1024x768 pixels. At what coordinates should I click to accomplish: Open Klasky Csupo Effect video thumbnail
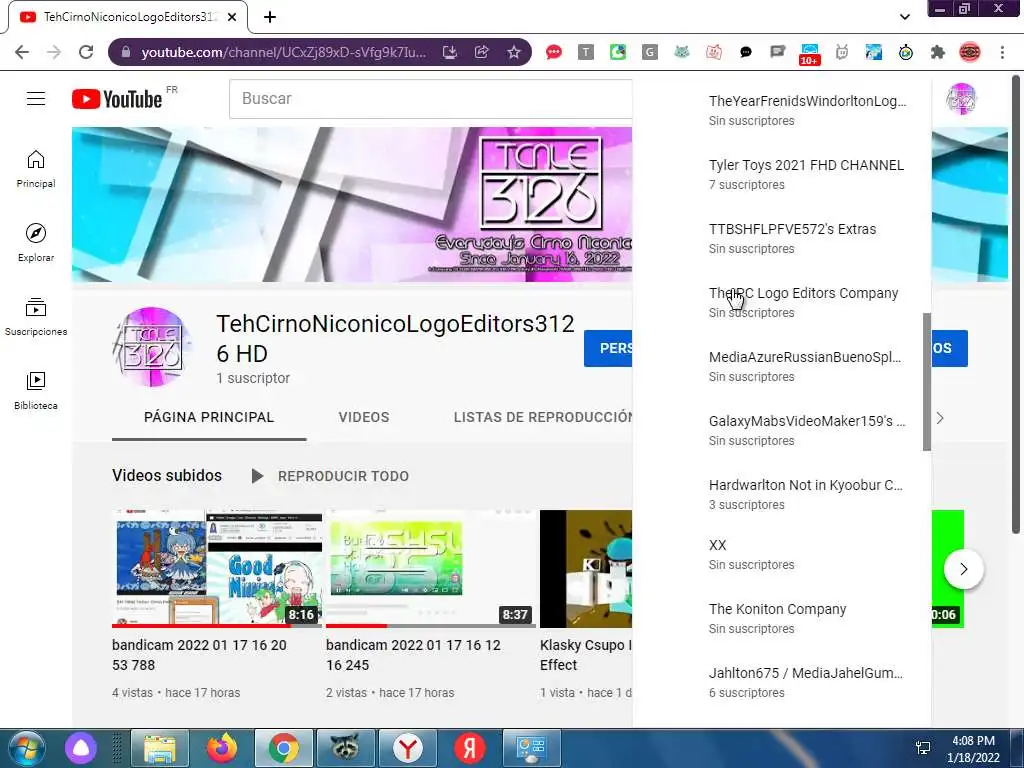[586, 569]
